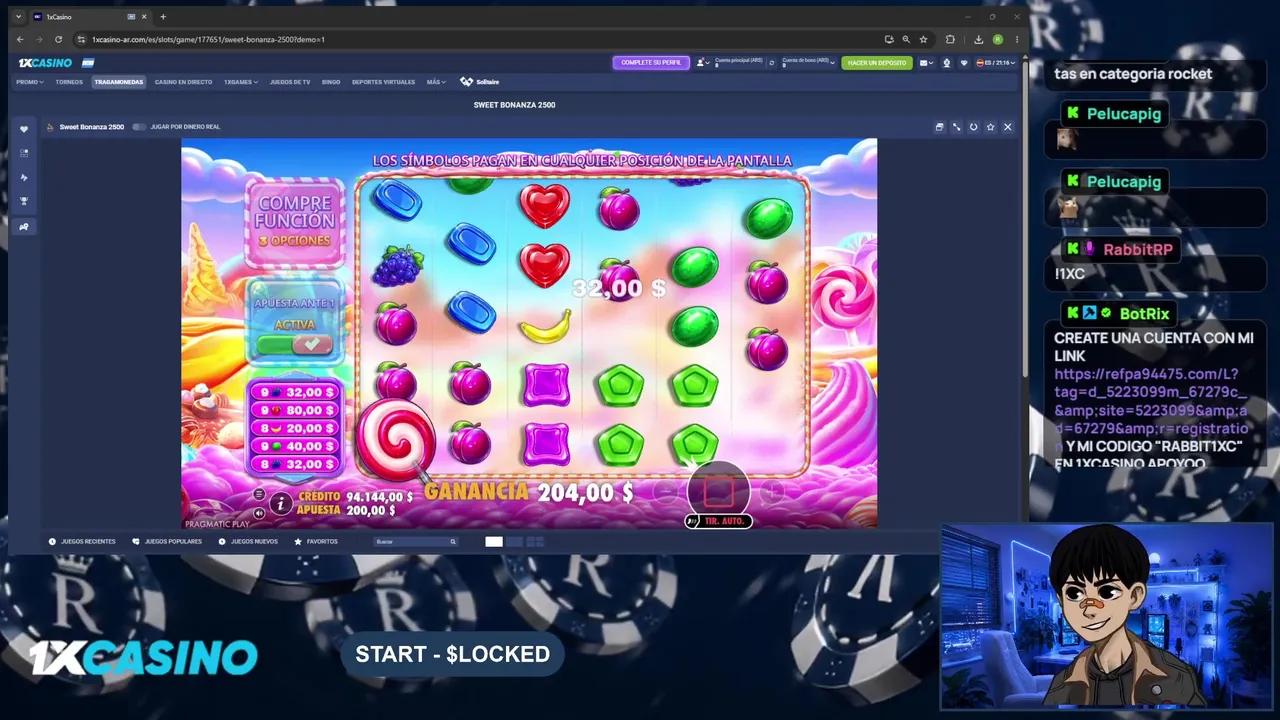Expand the PROMO dropdown menu
This screenshot has height=720, width=1280.
30,82
